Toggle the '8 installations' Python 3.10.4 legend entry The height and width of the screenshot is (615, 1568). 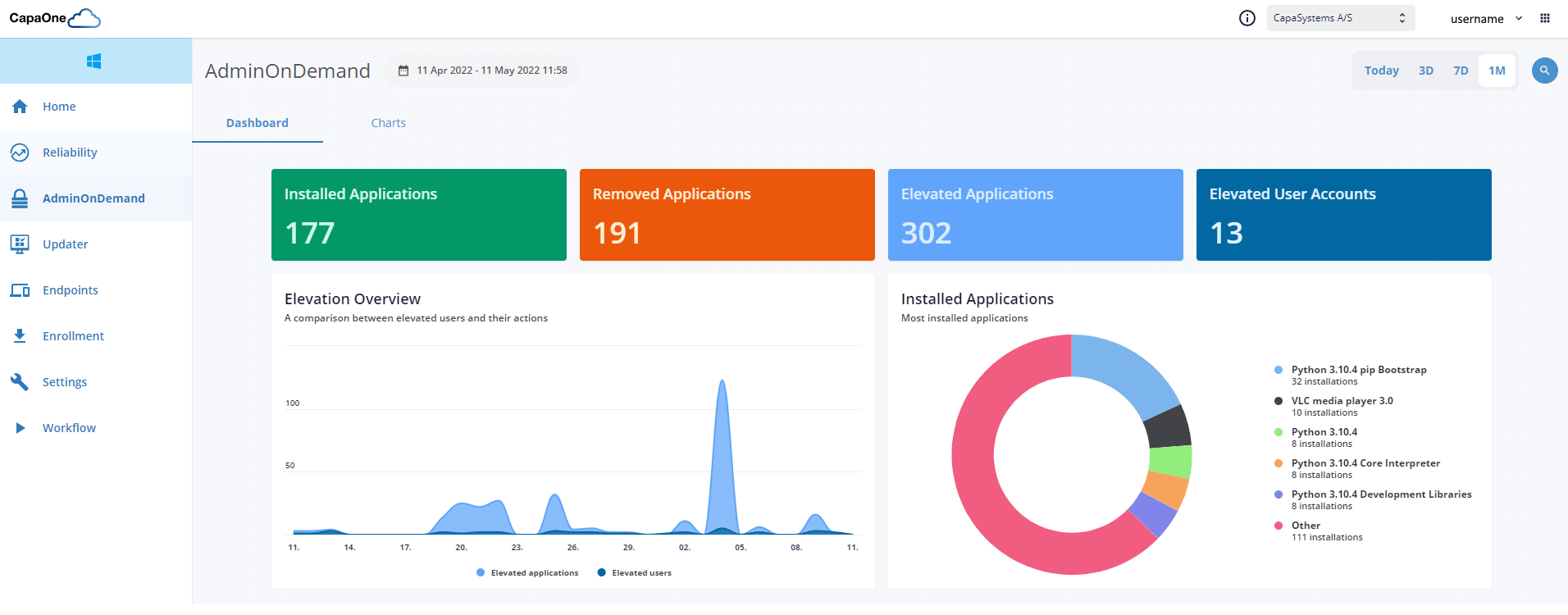pos(1315,437)
